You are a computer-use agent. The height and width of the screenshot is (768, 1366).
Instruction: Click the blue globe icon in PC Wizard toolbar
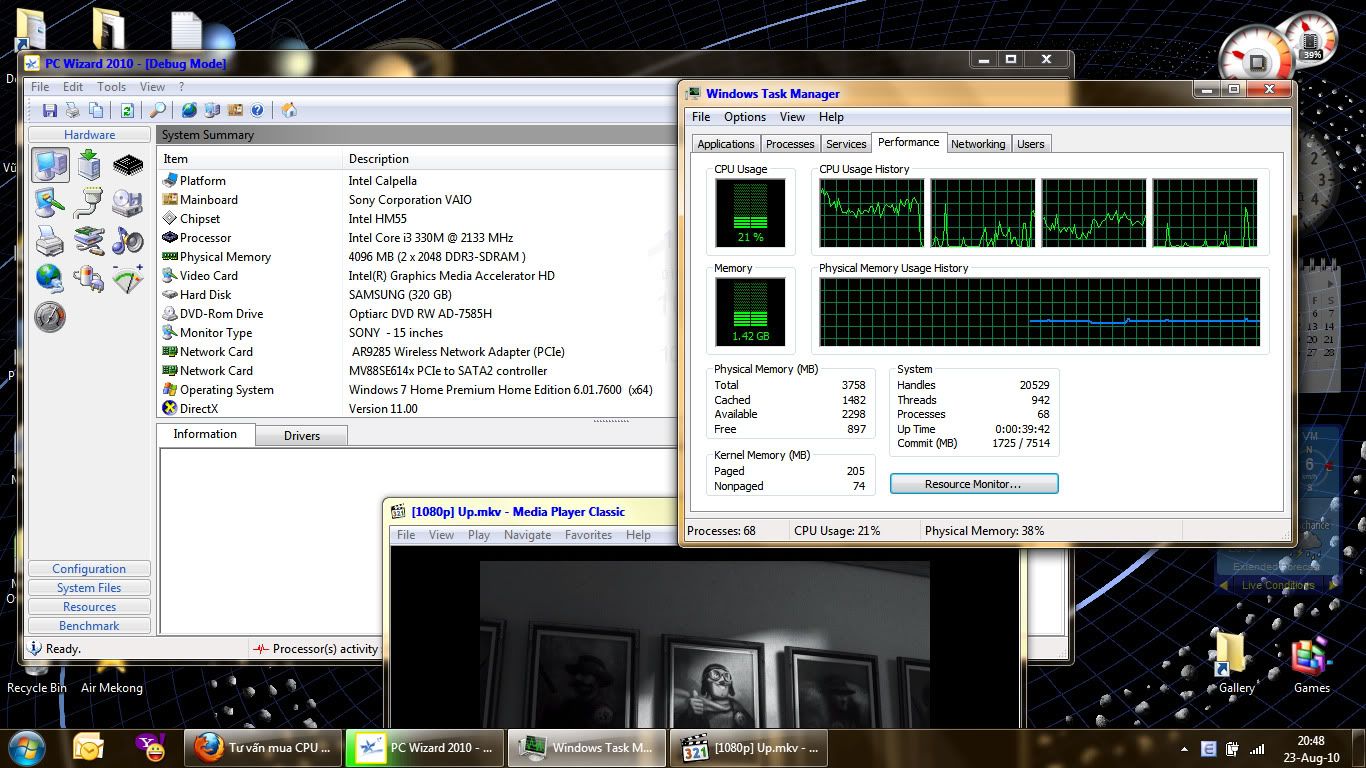[189, 110]
